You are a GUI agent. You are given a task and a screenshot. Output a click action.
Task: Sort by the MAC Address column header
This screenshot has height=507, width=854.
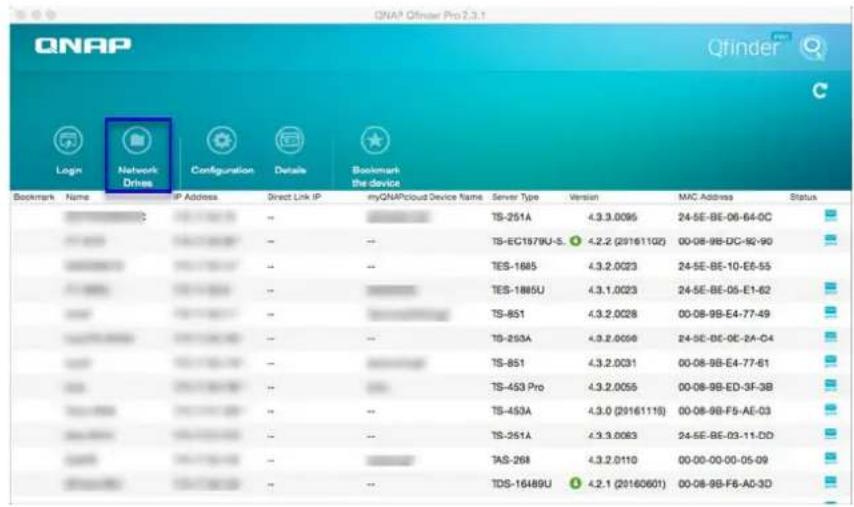[x=705, y=197]
